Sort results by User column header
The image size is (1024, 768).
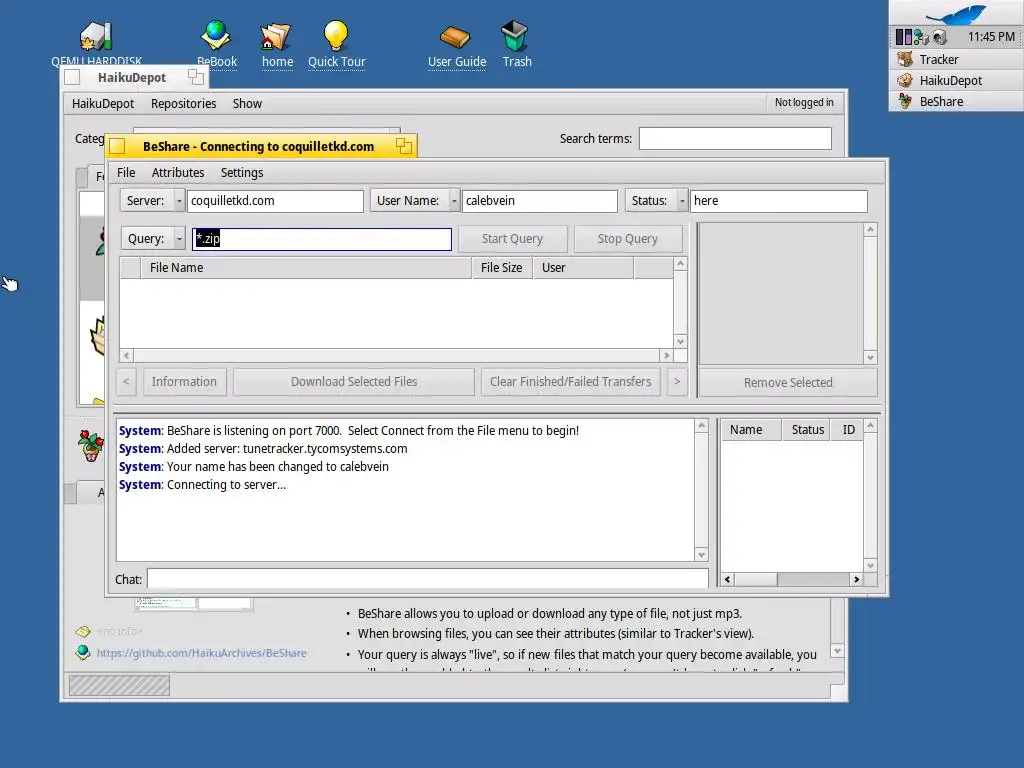[583, 268]
